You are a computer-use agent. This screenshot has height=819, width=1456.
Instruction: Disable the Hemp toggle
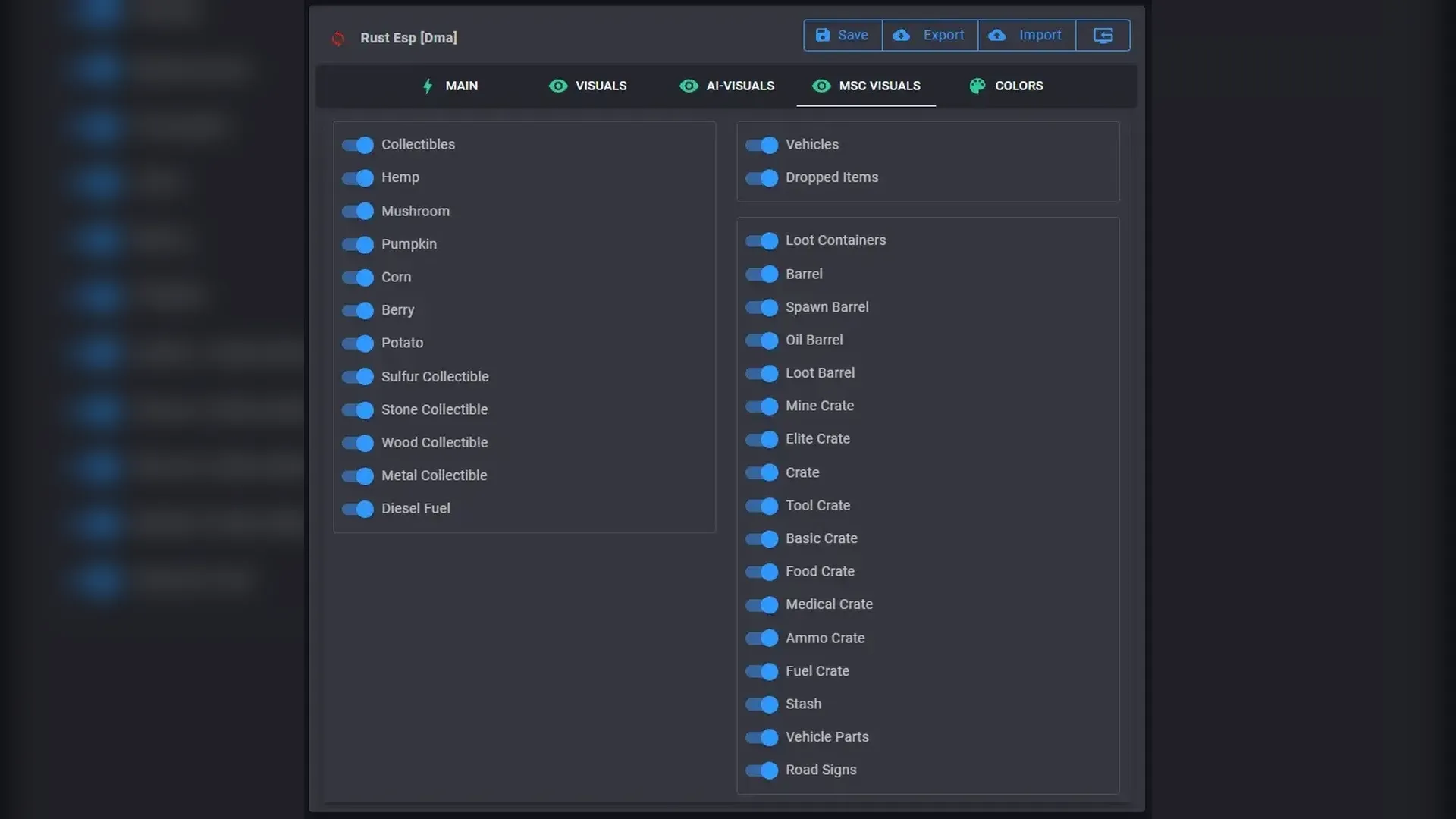coord(358,177)
